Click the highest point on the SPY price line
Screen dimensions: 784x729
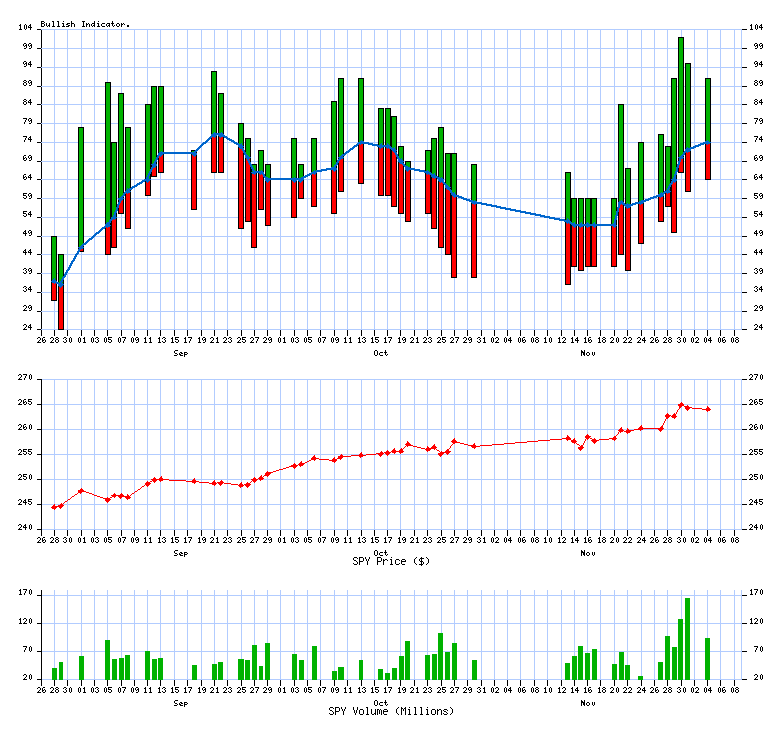681,405
